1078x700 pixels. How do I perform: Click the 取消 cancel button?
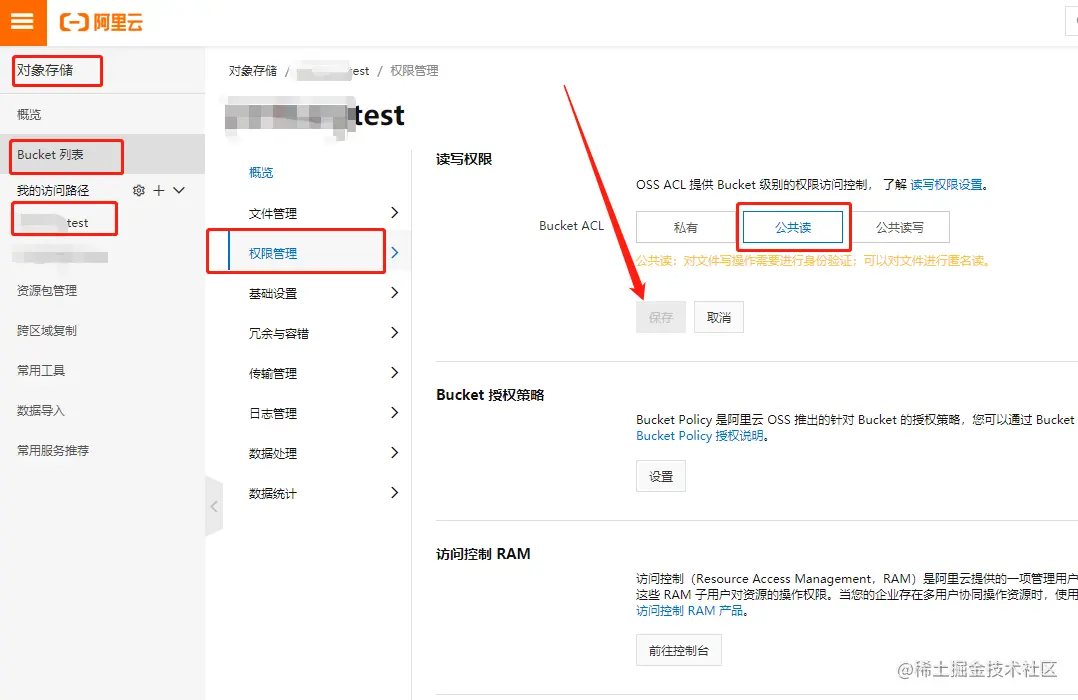coord(718,317)
